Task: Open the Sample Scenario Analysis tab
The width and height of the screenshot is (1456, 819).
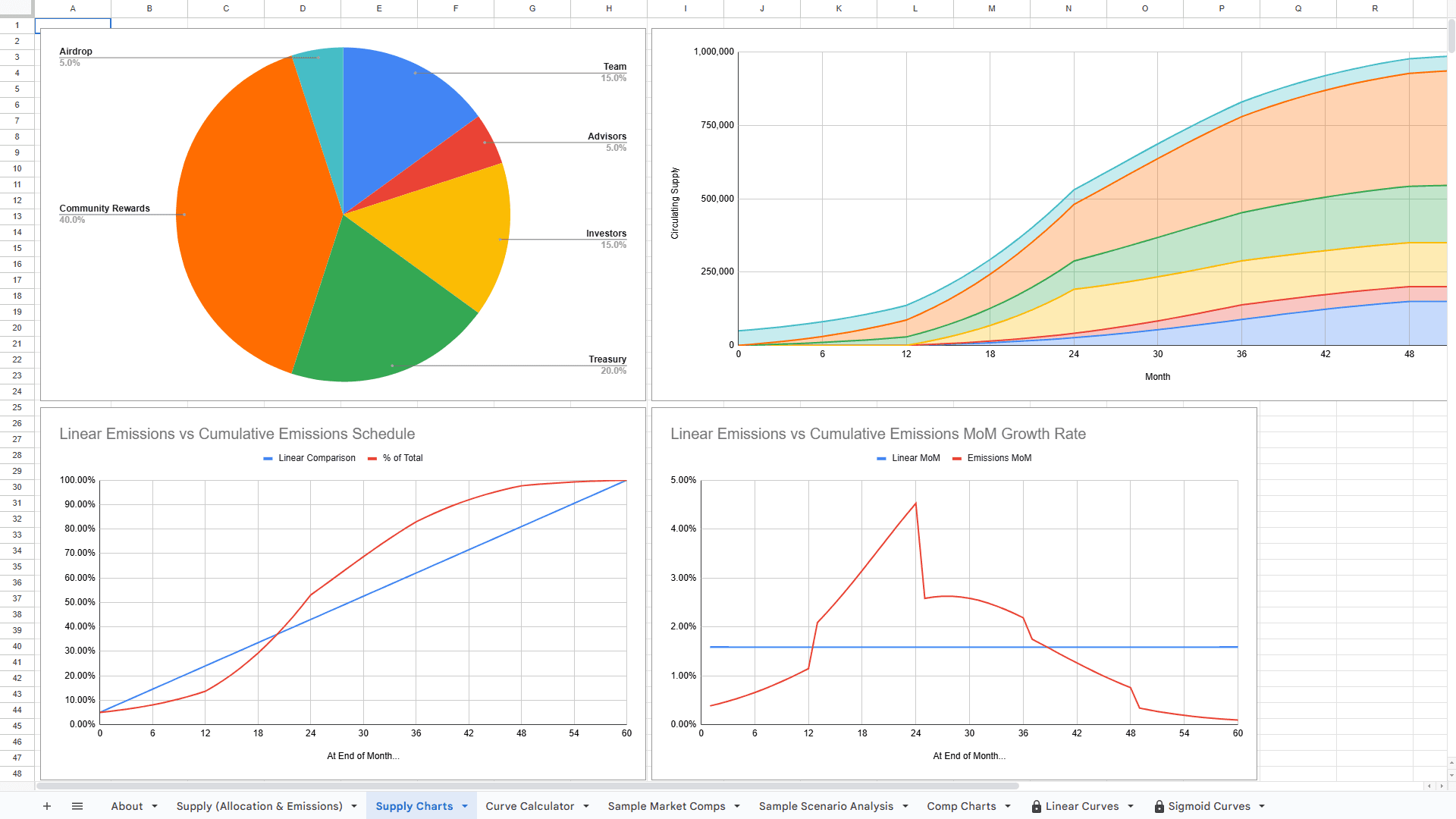Action: [826, 806]
